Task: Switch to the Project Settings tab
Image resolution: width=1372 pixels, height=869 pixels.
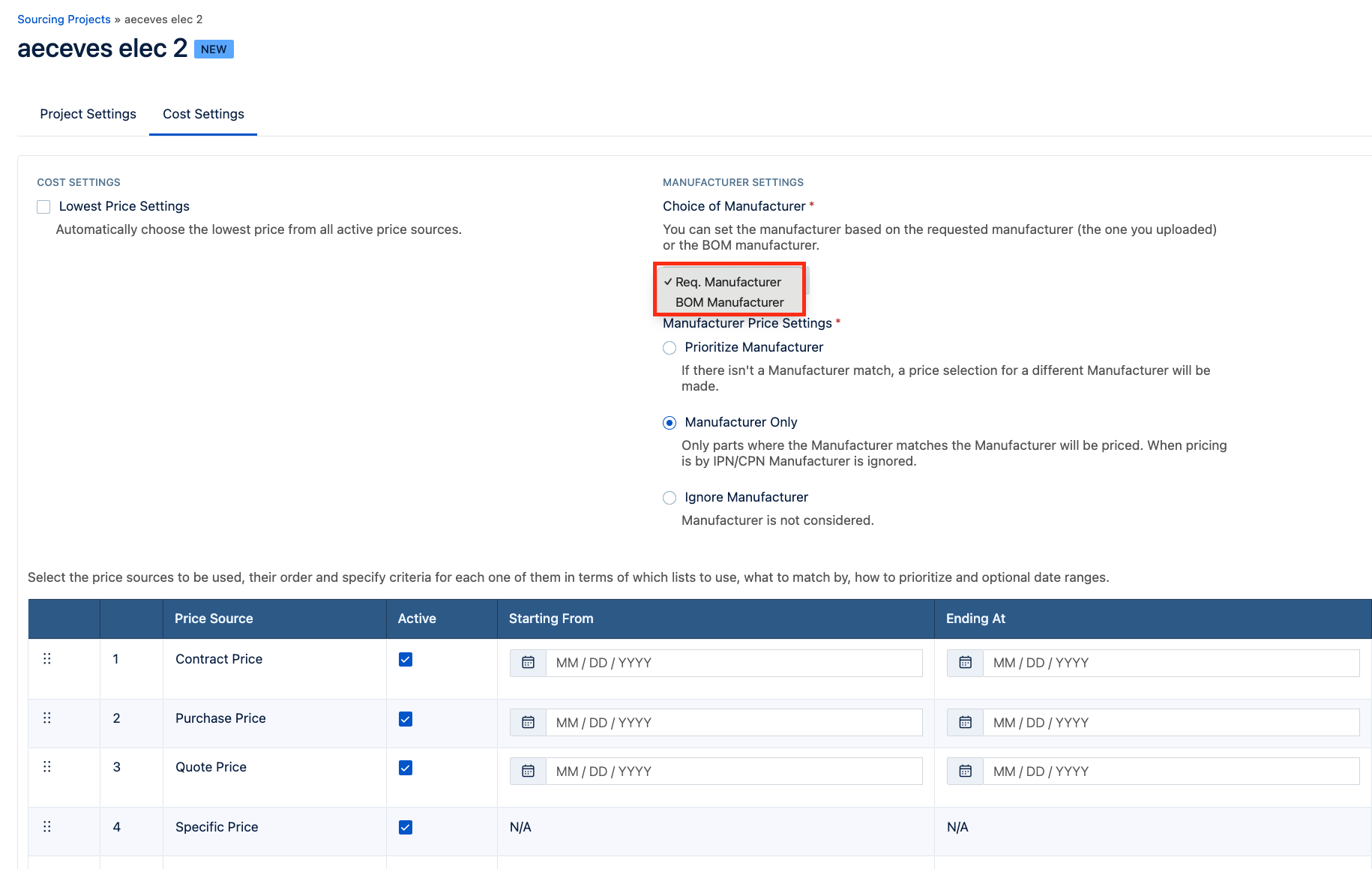Action: pos(88,114)
